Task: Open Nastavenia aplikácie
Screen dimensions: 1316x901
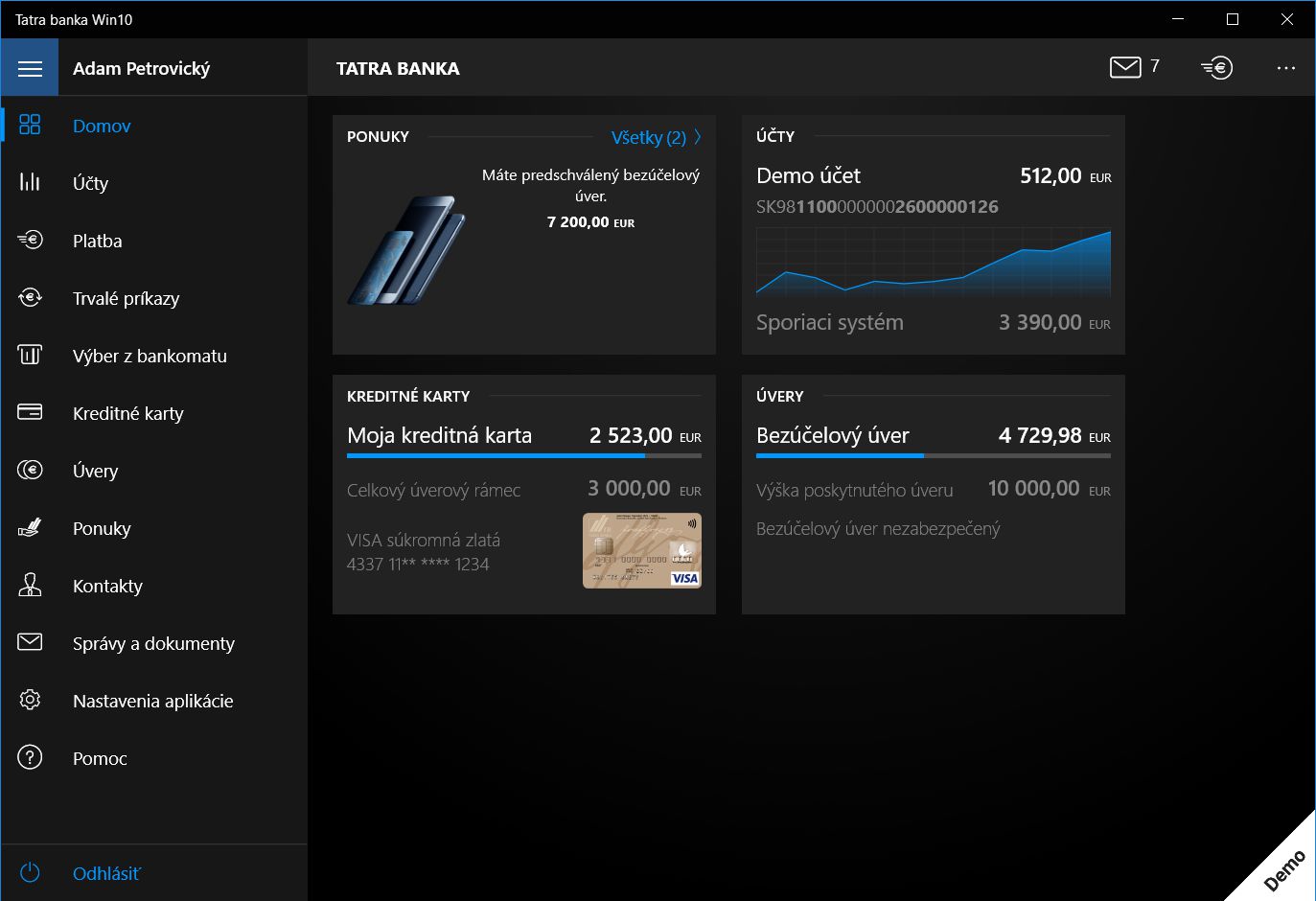Action: click(x=152, y=701)
